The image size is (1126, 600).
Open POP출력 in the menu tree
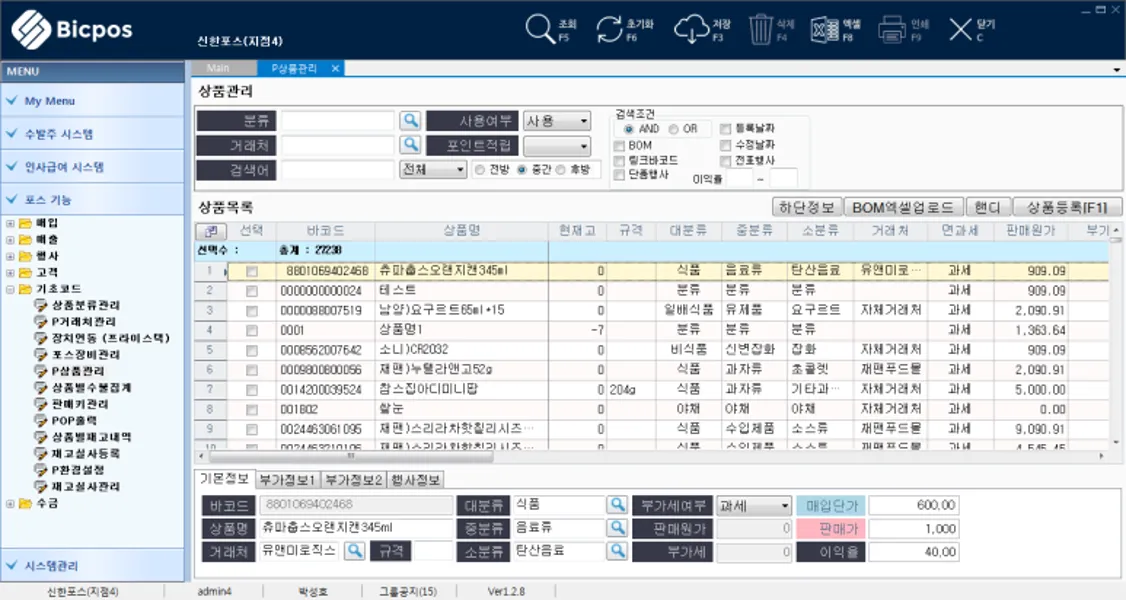coord(74,421)
